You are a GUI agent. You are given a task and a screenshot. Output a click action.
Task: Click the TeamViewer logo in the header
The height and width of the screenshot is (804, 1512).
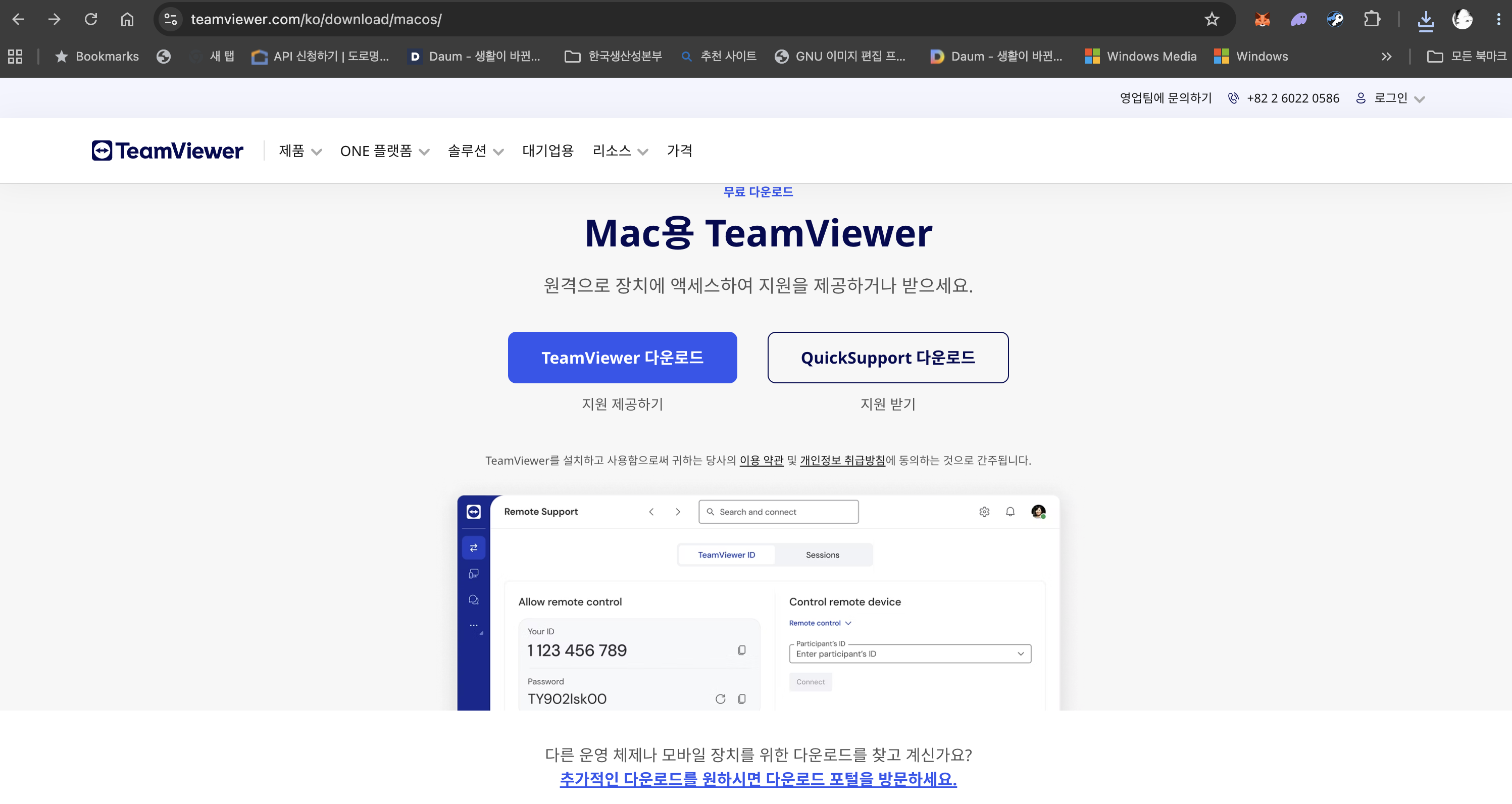point(167,151)
